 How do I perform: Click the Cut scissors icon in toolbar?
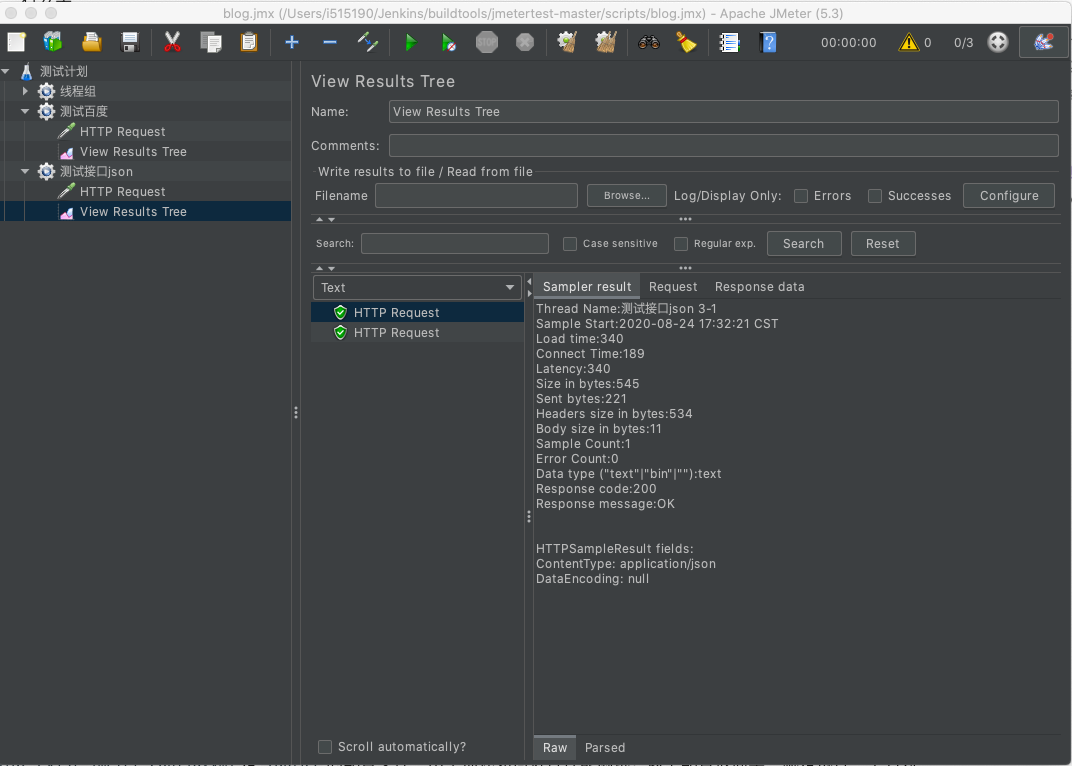pyautogui.click(x=172, y=42)
